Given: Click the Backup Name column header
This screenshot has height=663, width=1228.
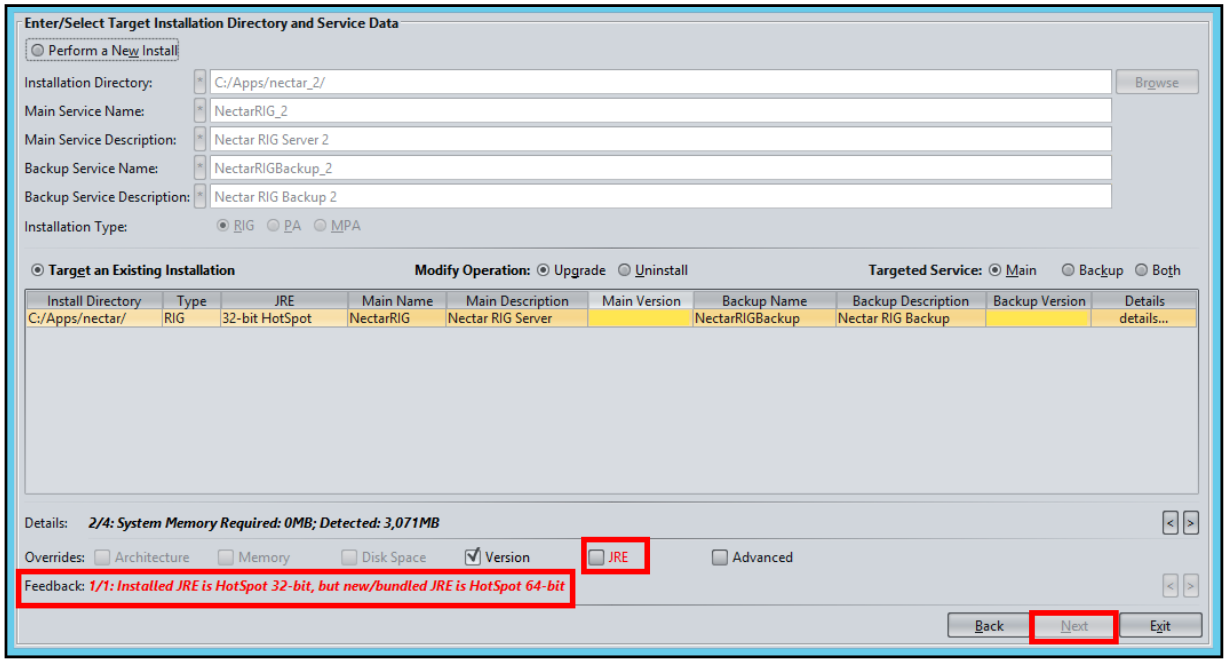Looking at the screenshot, I should [765, 301].
